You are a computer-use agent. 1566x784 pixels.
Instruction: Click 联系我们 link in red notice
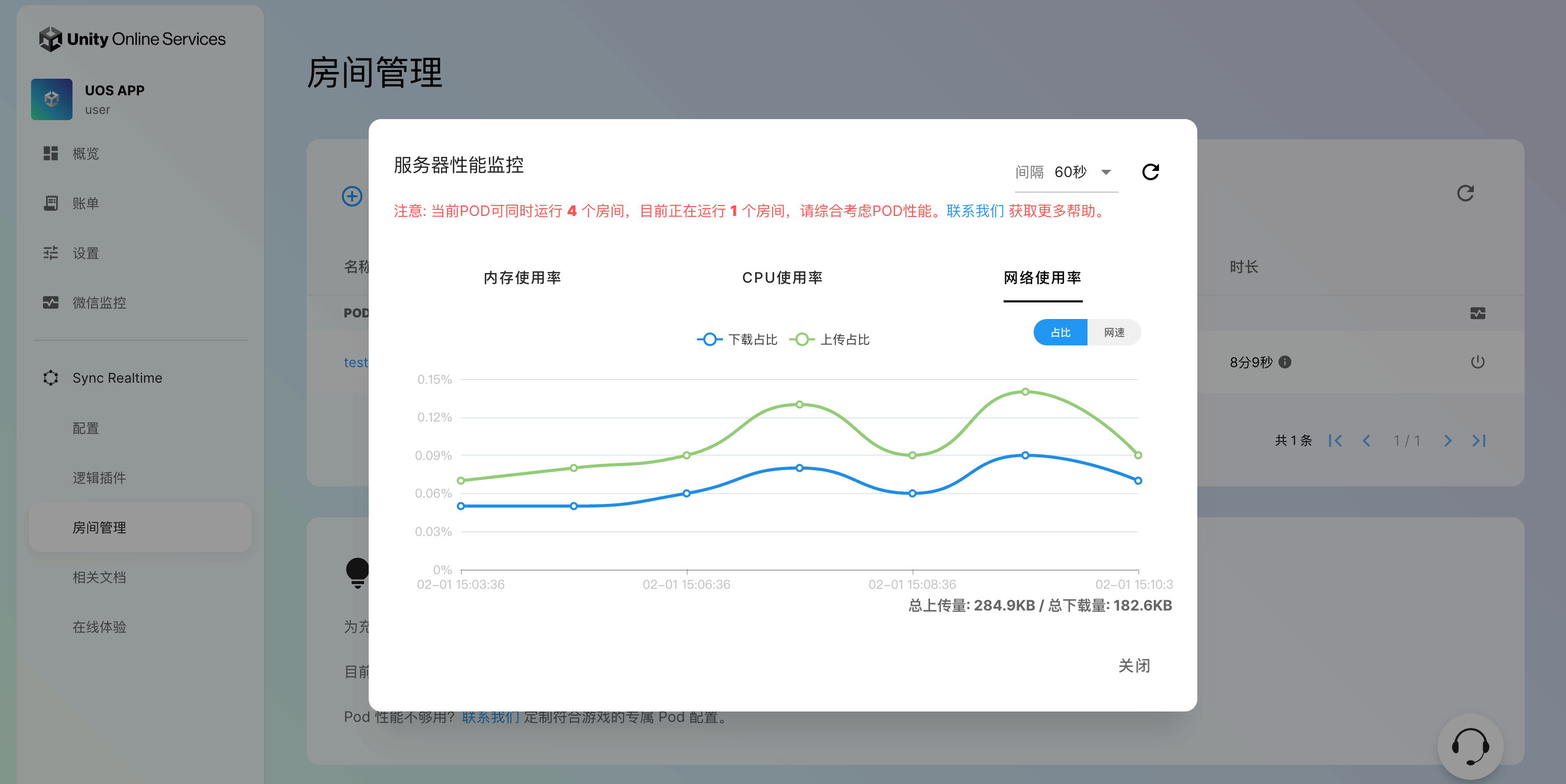coord(975,211)
